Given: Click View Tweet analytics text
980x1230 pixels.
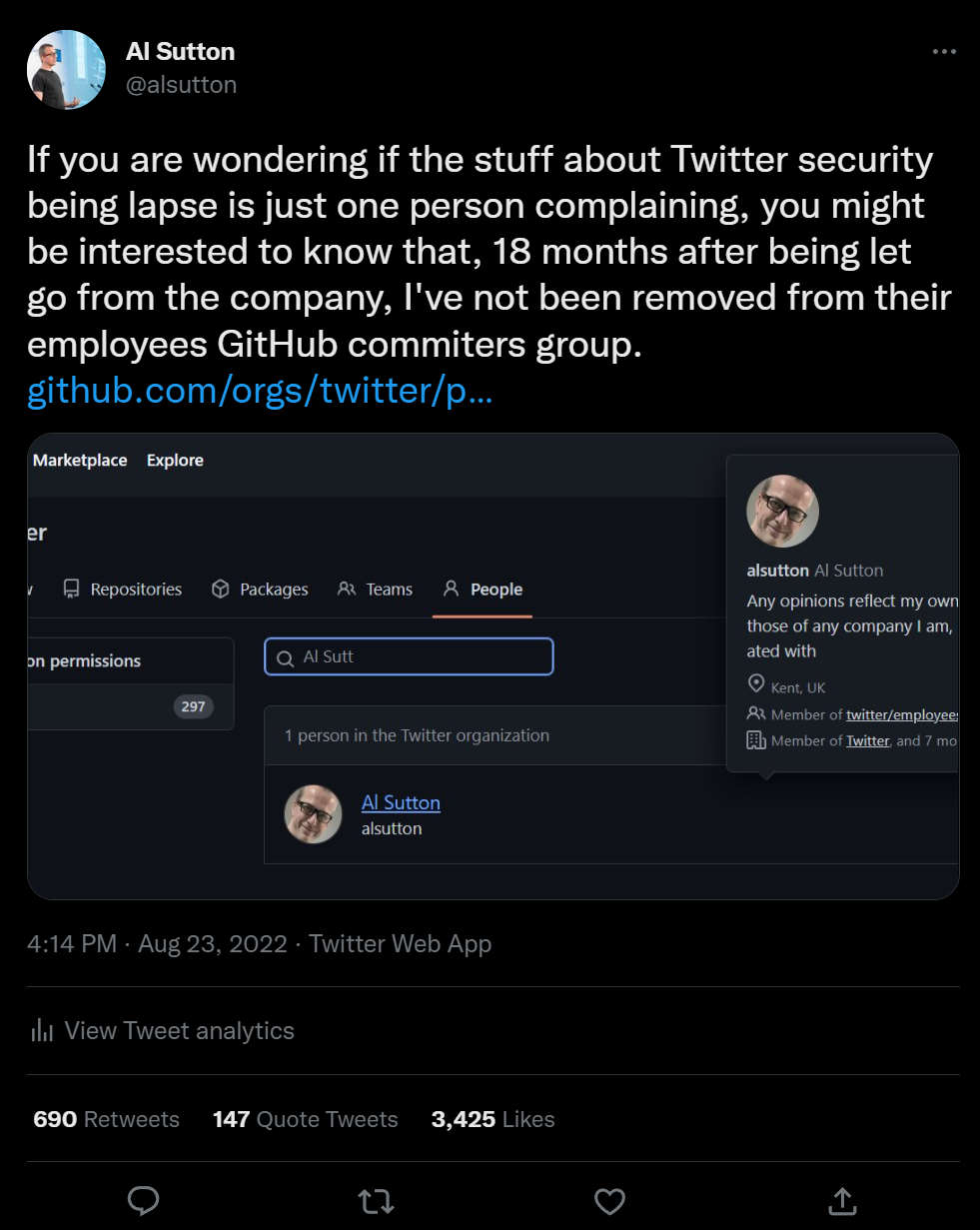Looking at the screenshot, I should pos(180,1030).
